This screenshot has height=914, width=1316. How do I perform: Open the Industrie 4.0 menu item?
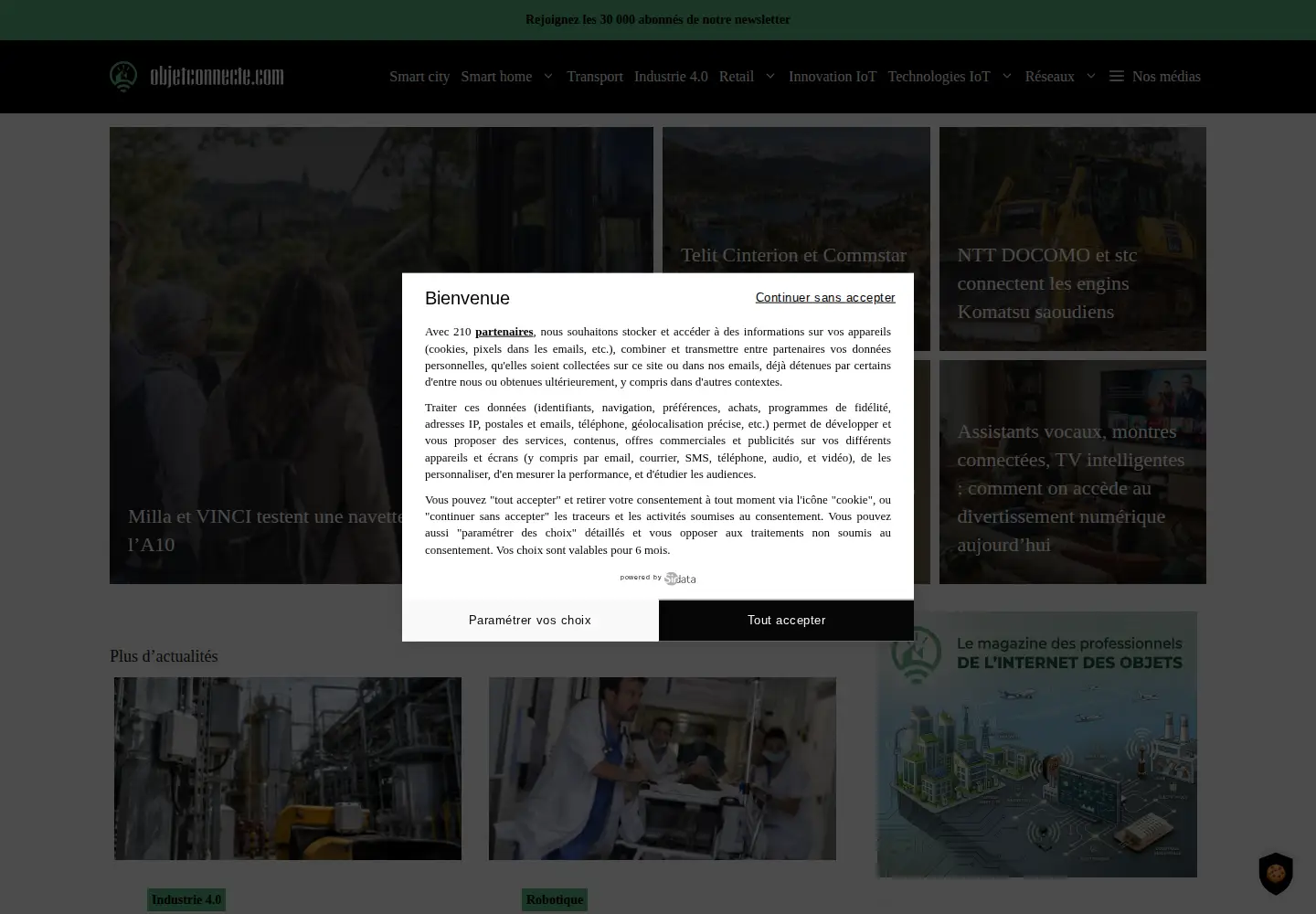point(671,77)
